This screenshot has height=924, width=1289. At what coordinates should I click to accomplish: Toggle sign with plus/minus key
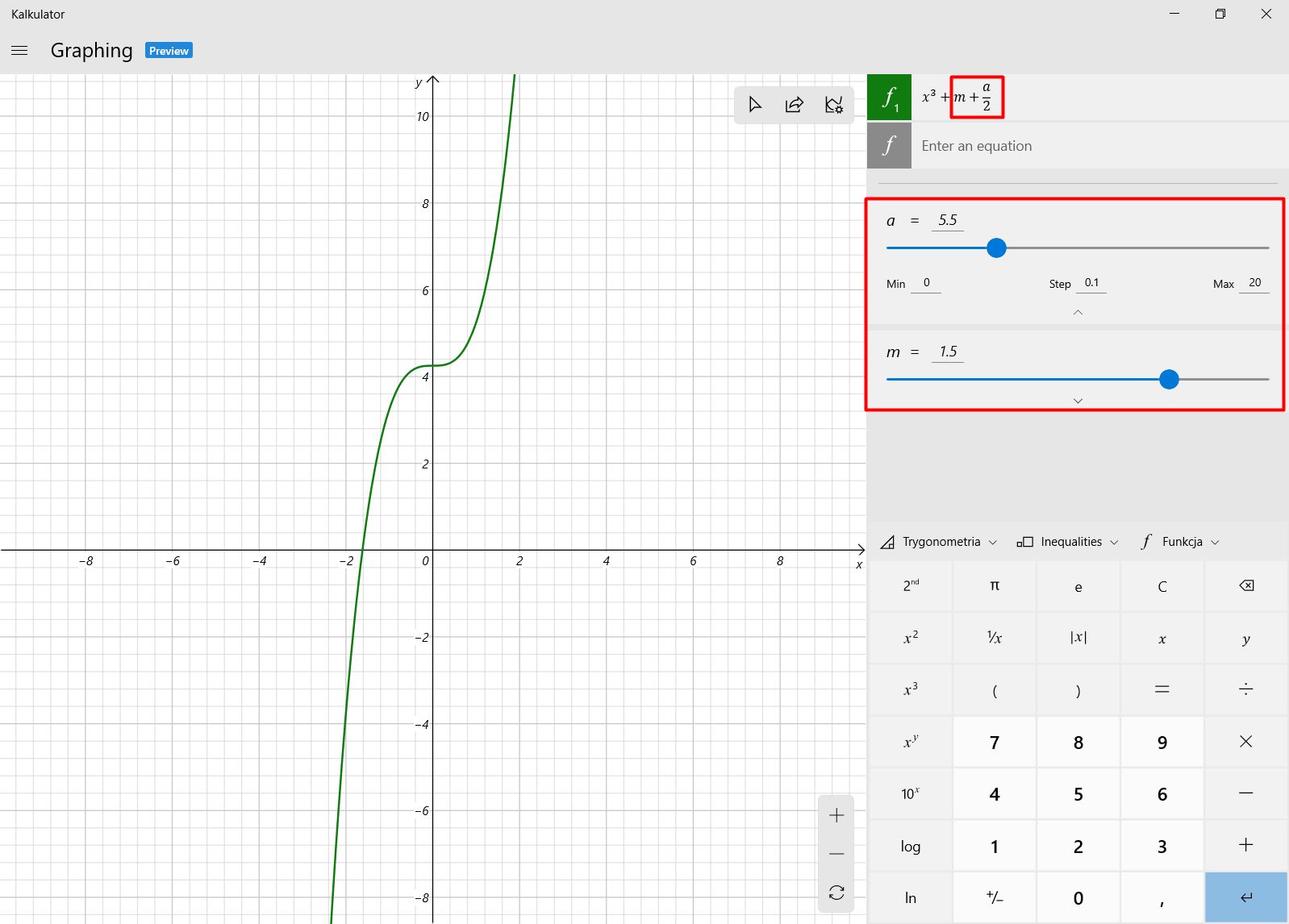995,897
